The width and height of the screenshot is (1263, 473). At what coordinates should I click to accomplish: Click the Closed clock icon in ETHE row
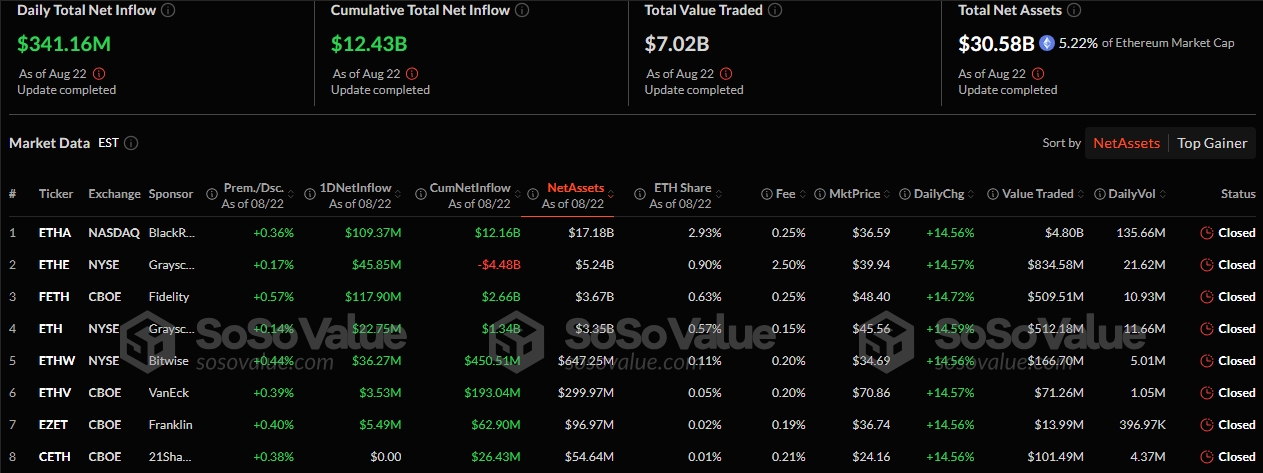(x=1207, y=265)
